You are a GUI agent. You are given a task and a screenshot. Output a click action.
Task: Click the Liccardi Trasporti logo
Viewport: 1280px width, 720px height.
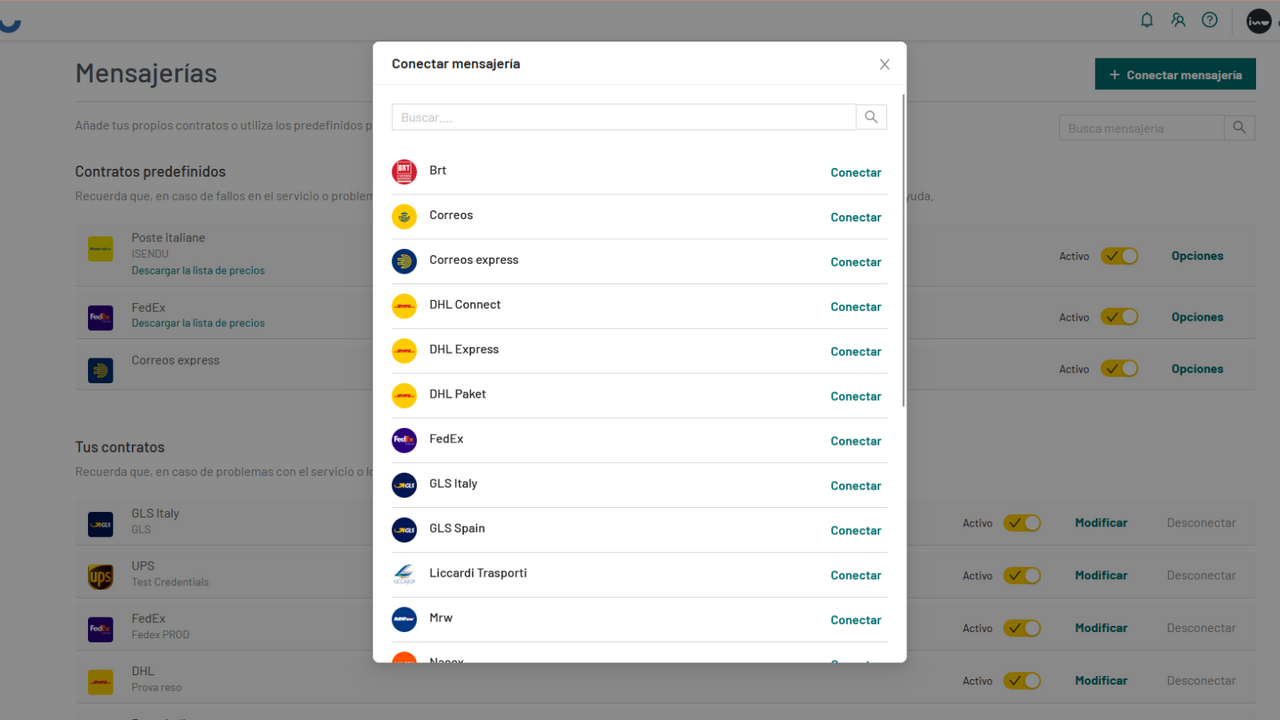point(404,574)
